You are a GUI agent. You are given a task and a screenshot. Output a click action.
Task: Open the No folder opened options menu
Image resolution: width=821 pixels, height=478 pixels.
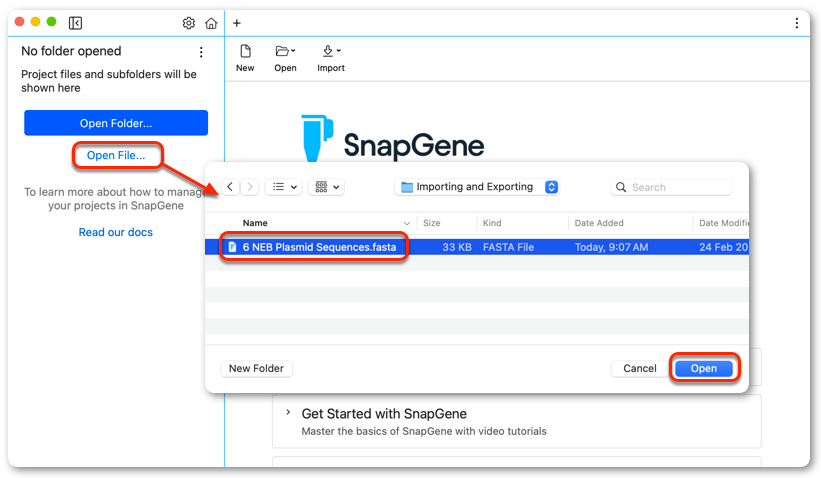click(201, 52)
